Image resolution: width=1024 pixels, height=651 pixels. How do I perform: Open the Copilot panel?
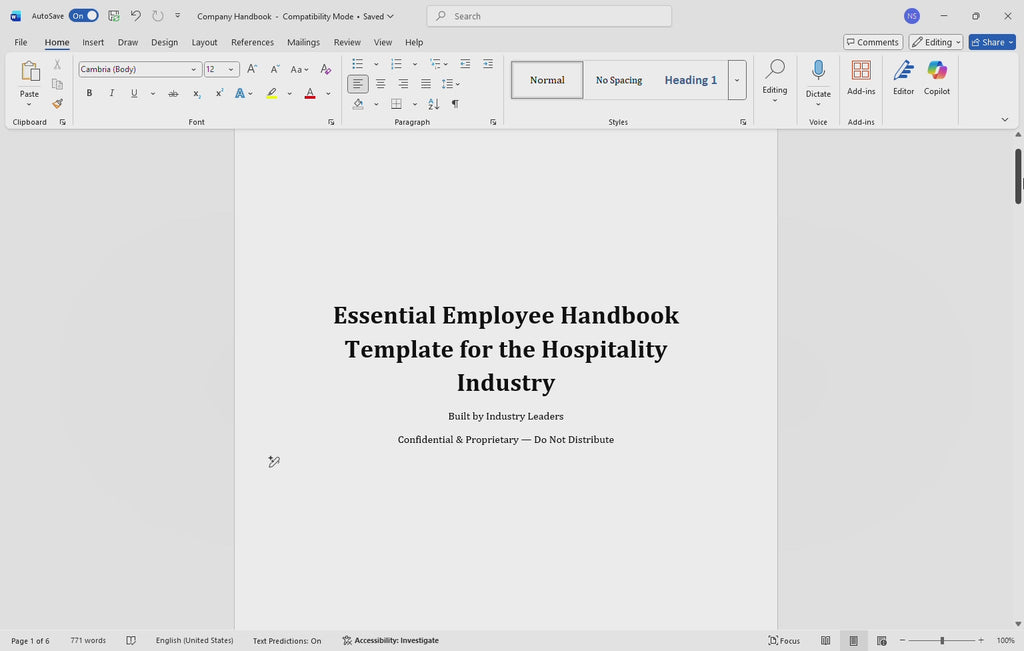(936, 80)
